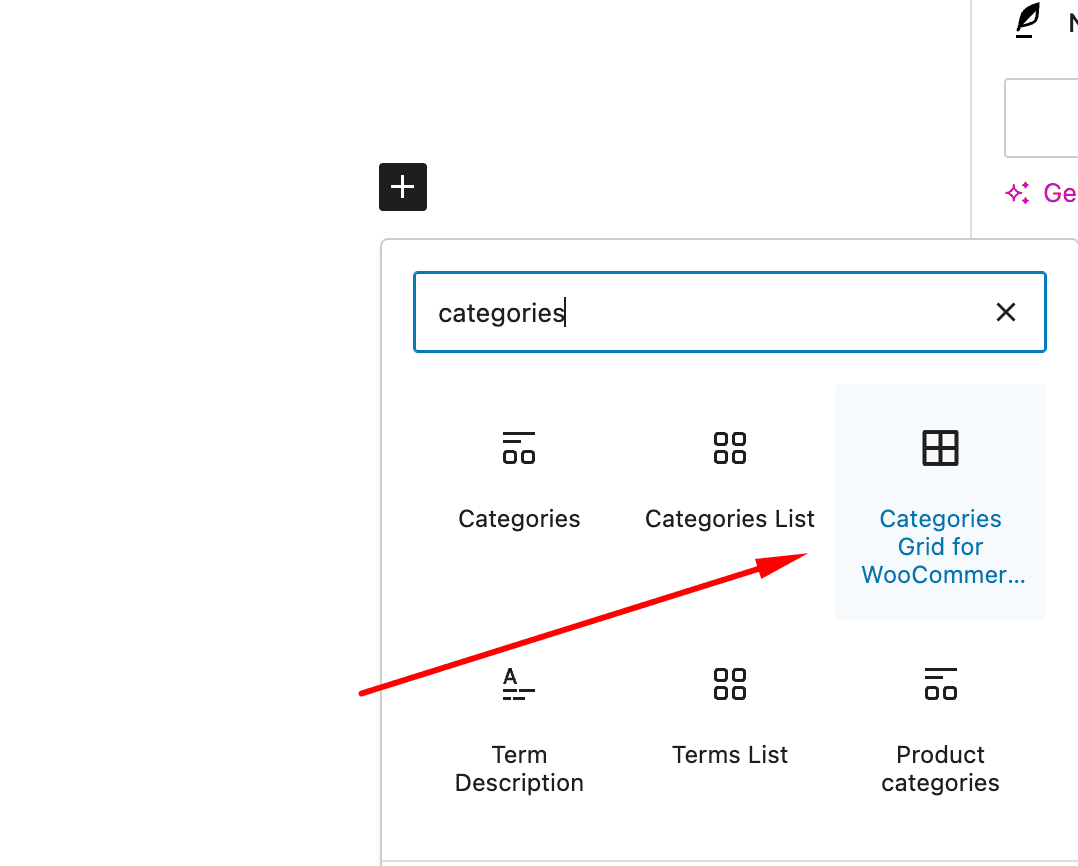
Task: Select the Term Description block icon
Action: [x=519, y=684]
